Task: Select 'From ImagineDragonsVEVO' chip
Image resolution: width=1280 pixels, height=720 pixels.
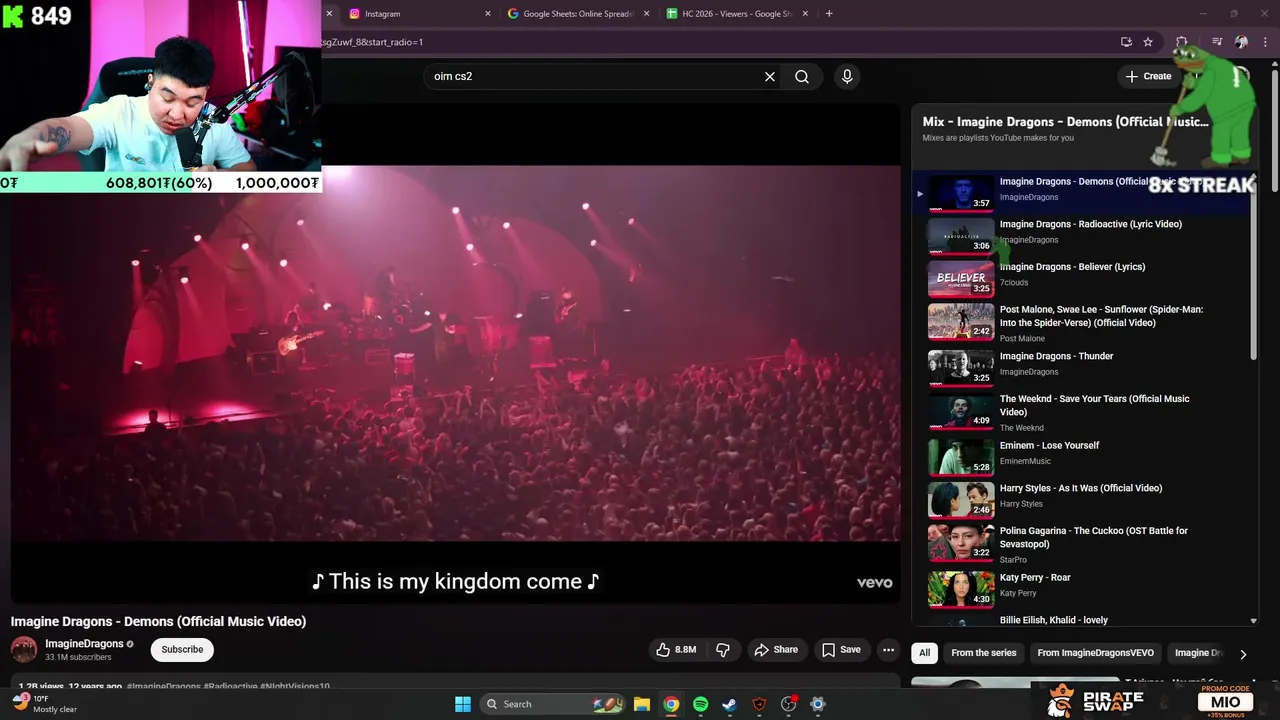Action: (1096, 653)
